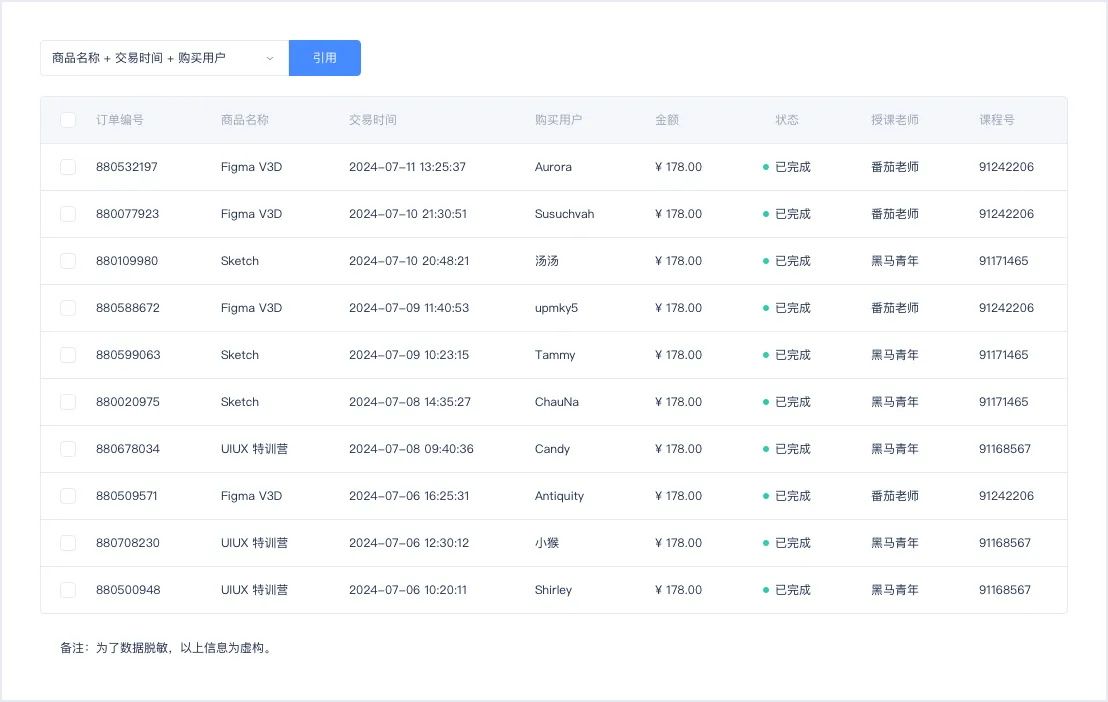Click buyer name upmky5
The width and height of the screenshot is (1108, 702).
point(556,308)
